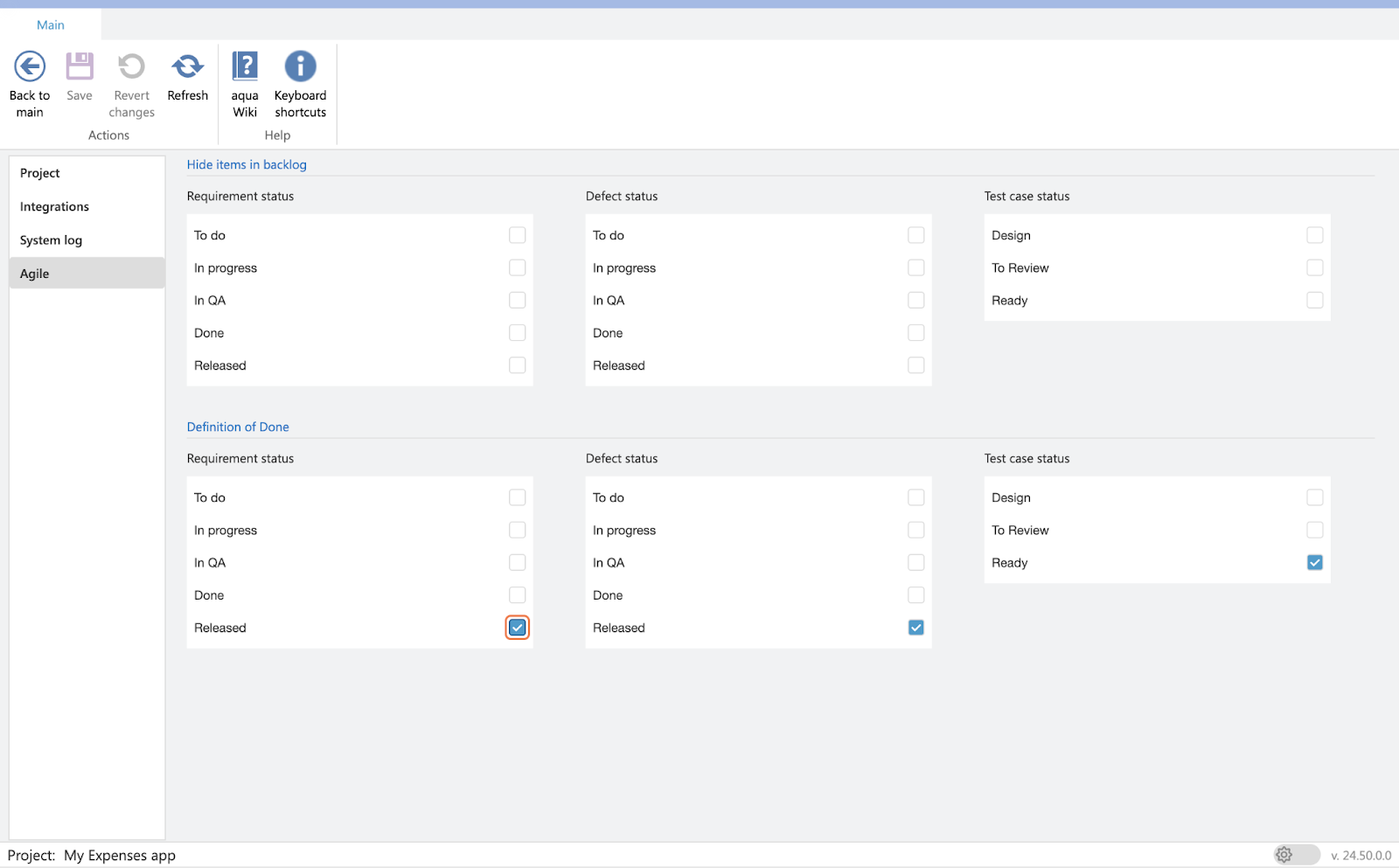Click the Revert changes icon
Viewport: 1399px width, 868px height.
point(131,66)
